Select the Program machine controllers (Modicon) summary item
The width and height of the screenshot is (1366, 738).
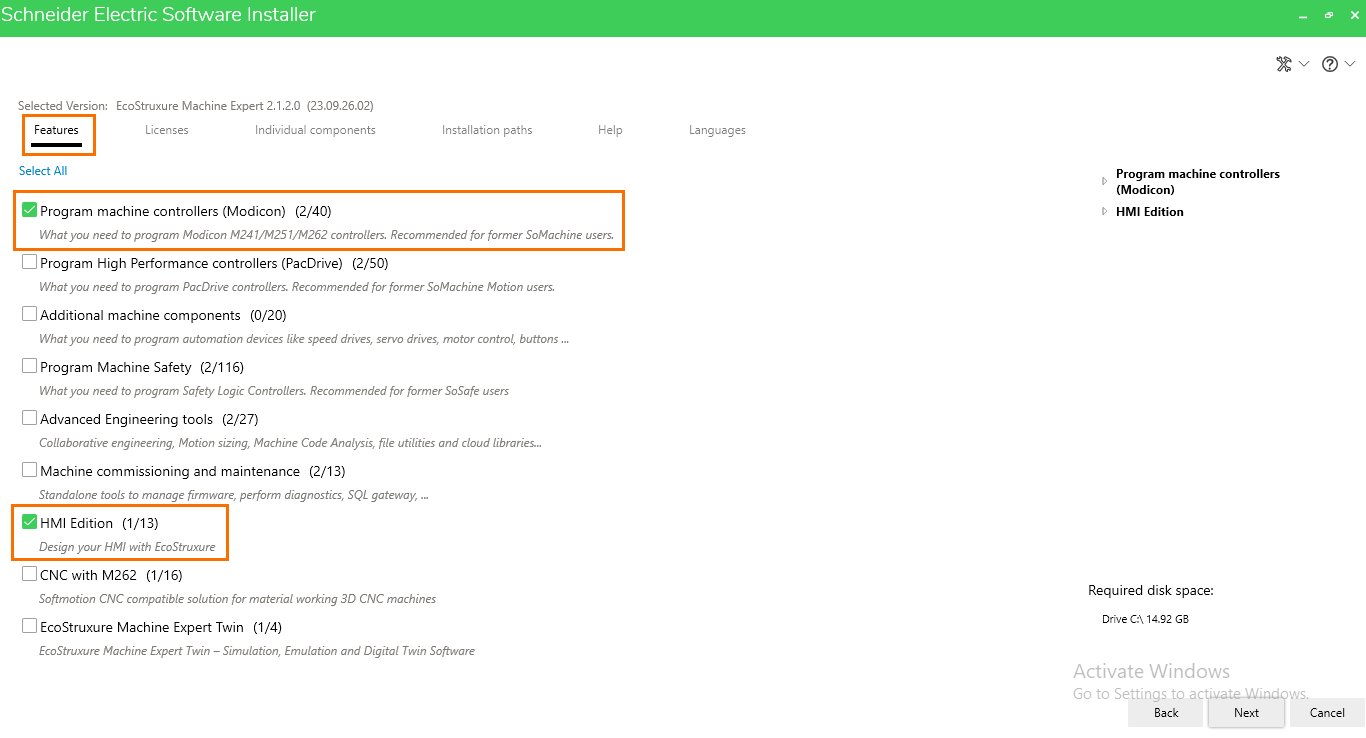pyautogui.click(x=1198, y=181)
